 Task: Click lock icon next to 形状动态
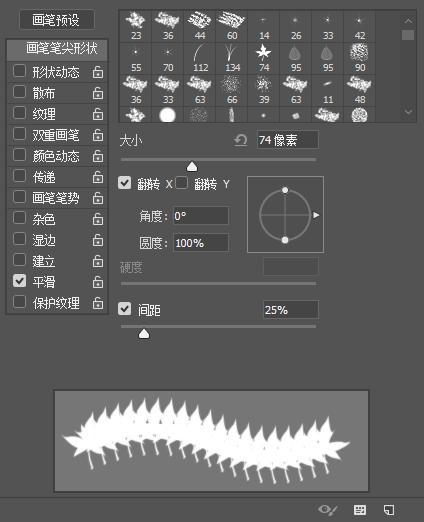tap(98, 72)
